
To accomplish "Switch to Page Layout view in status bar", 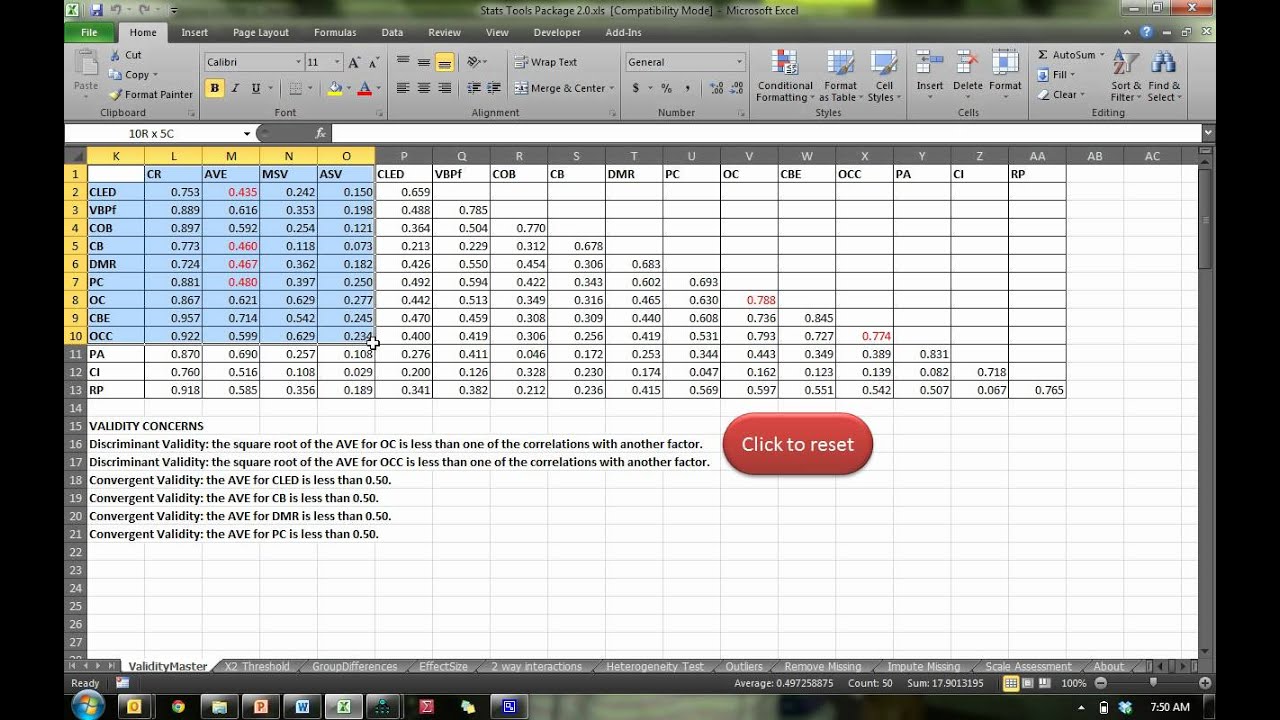I will [1029, 683].
